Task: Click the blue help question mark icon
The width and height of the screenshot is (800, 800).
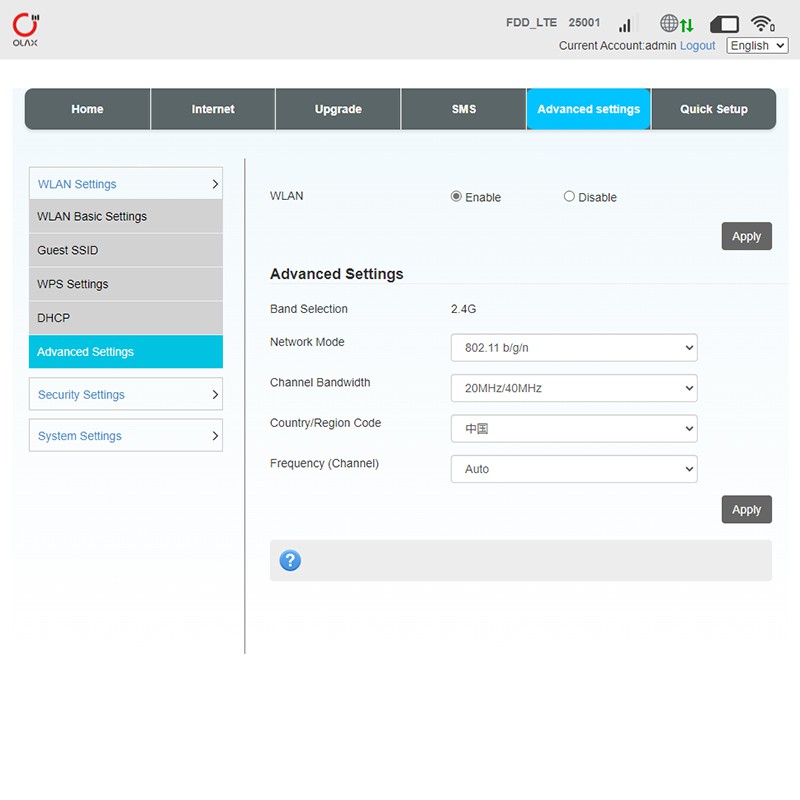Action: click(x=290, y=560)
